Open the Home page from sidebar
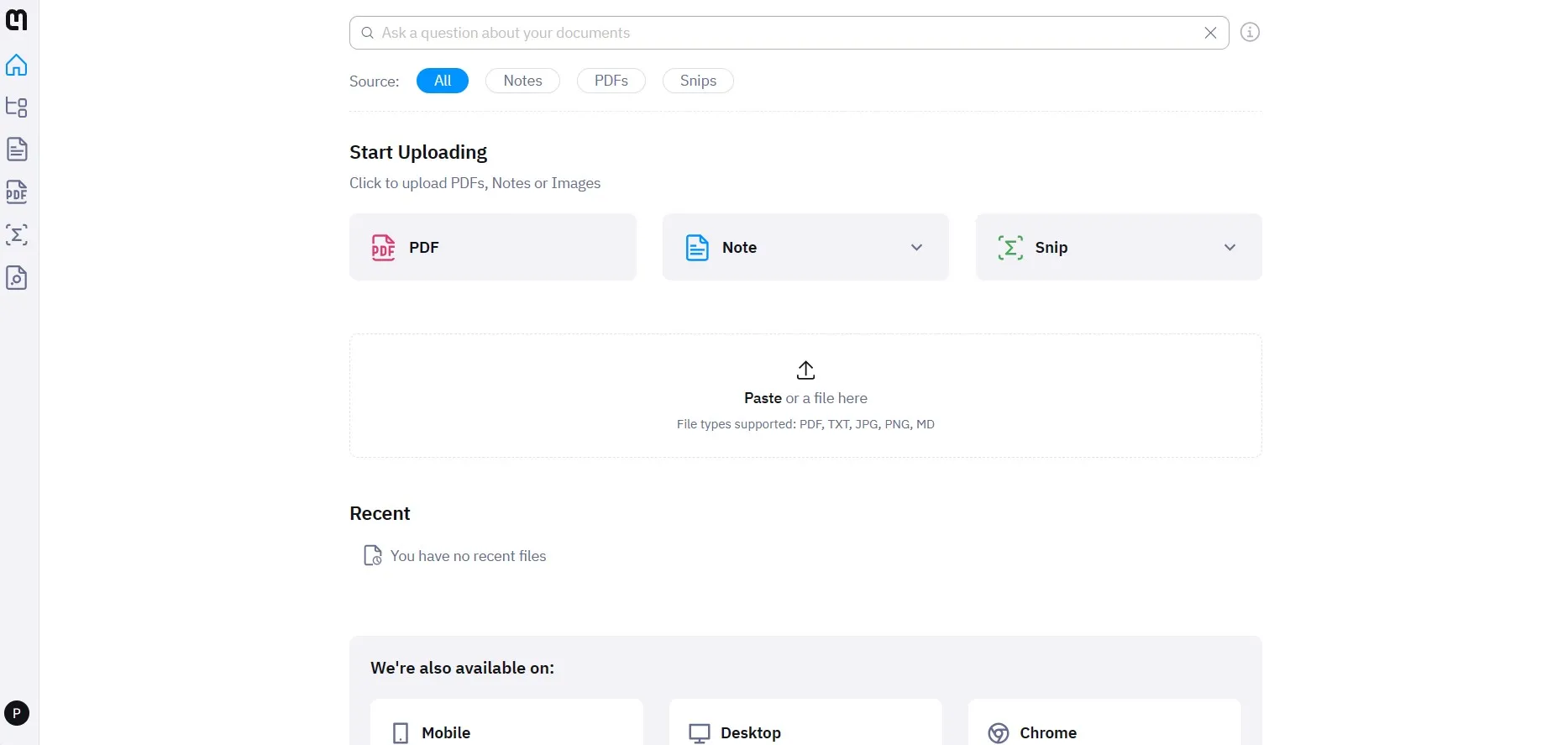1568x745 pixels. coord(17,66)
